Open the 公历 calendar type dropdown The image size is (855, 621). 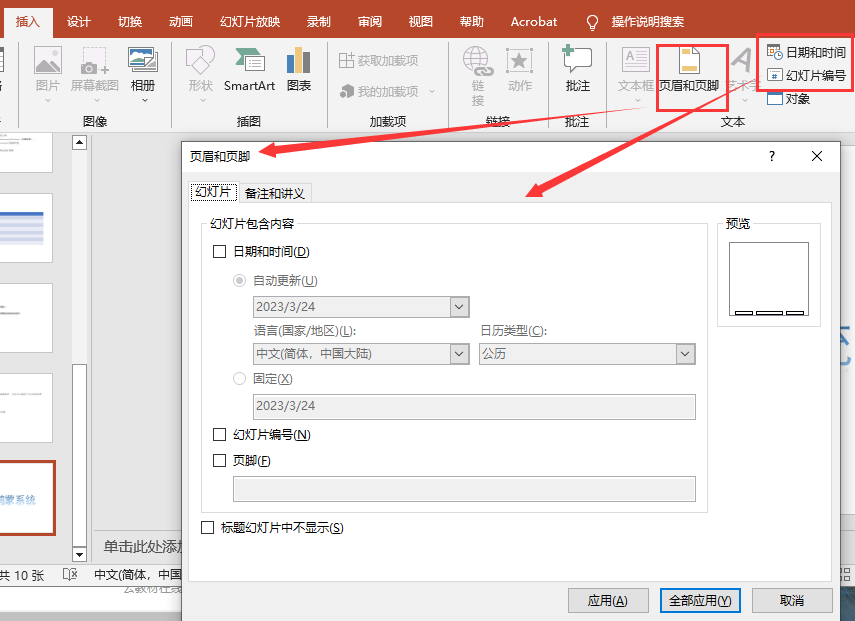pyautogui.click(x=685, y=354)
